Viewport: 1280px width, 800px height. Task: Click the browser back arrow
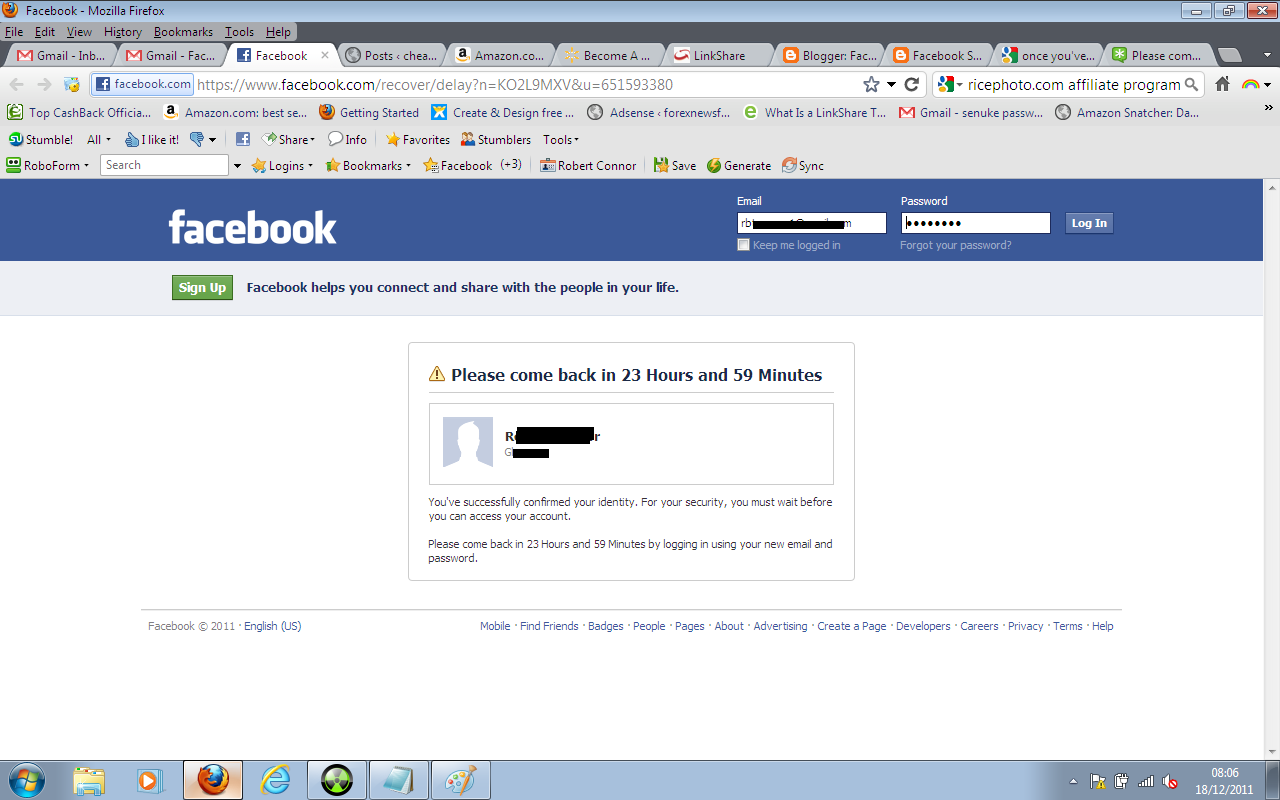[x=17, y=85]
